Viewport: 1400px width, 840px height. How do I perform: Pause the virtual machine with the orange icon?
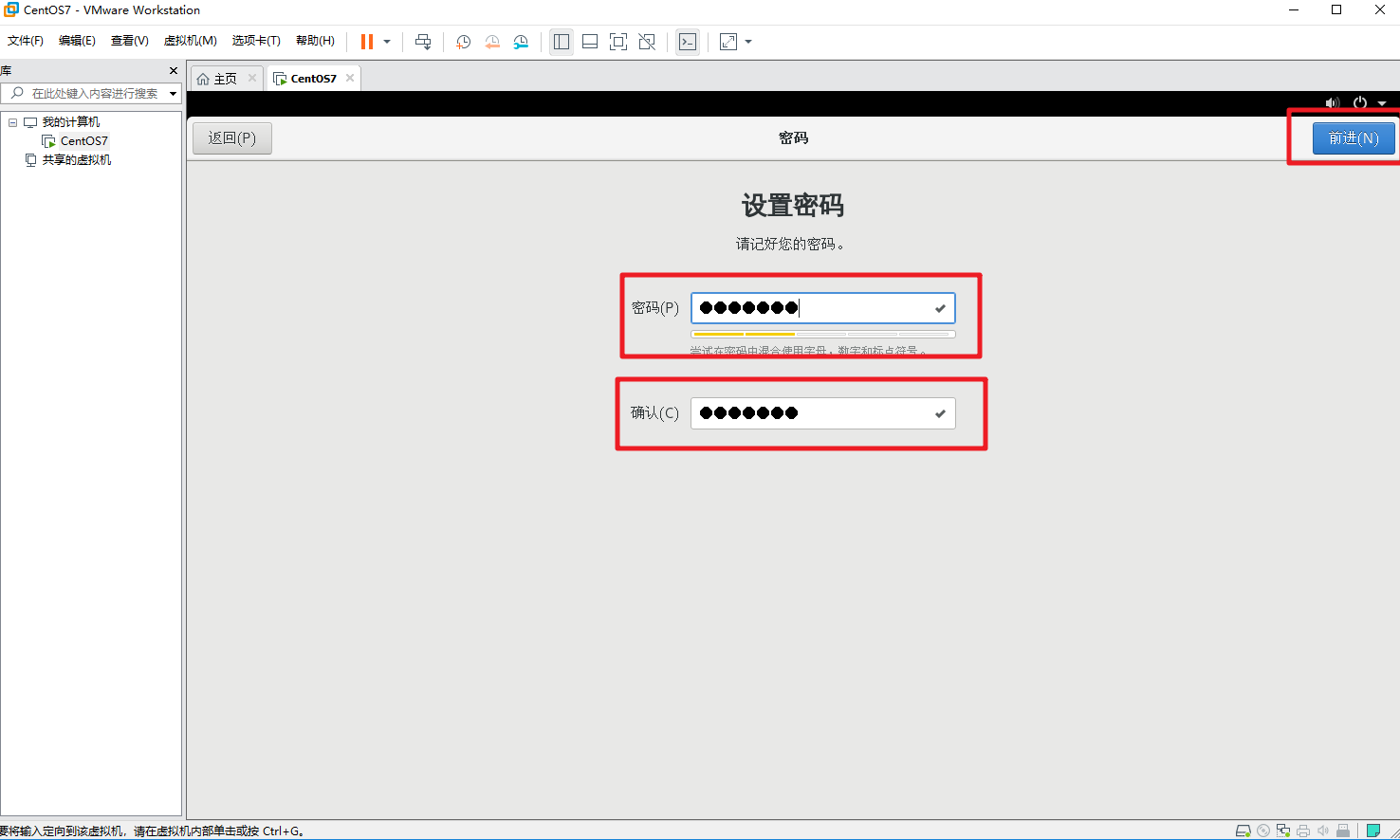(x=367, y=42)
